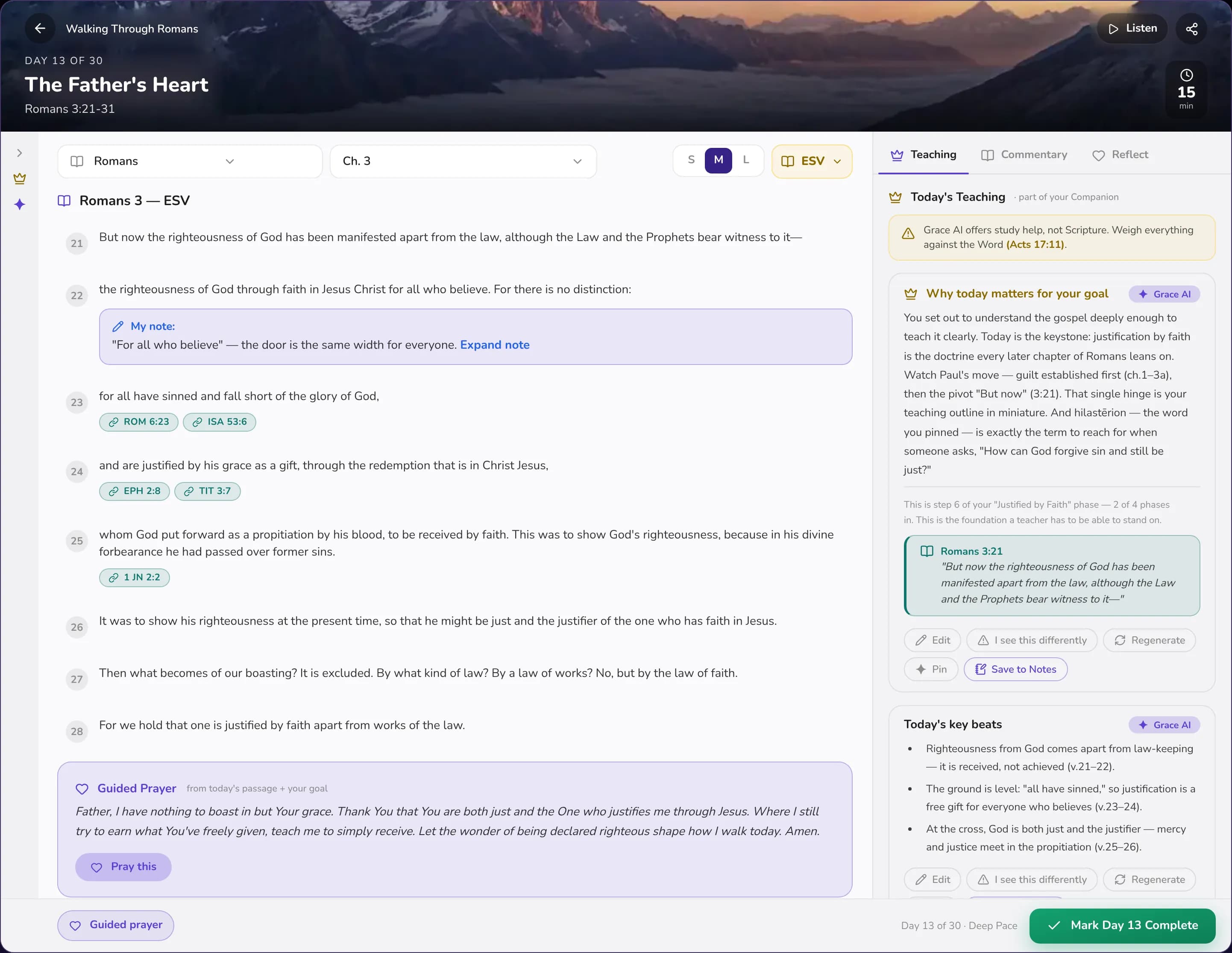Select large text size L
The height and width of the screenshot is (953, 1232).
pyautogui.click(x=746, y=160)
